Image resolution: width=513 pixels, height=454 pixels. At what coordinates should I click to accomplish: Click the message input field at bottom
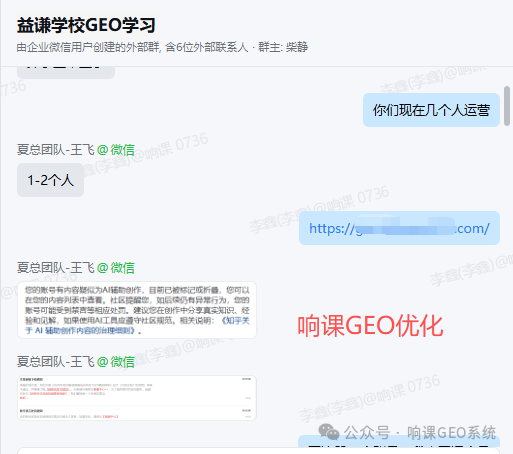258,451
